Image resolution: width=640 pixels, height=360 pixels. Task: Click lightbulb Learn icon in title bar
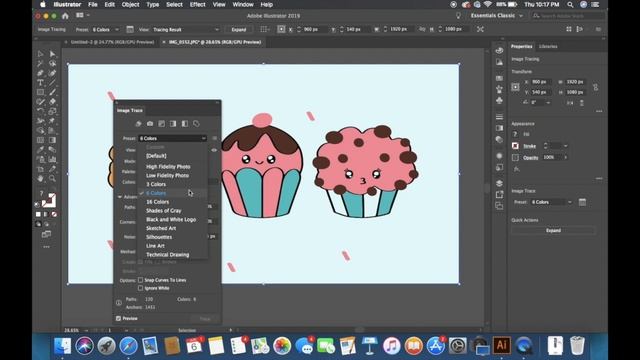(458, 16)
